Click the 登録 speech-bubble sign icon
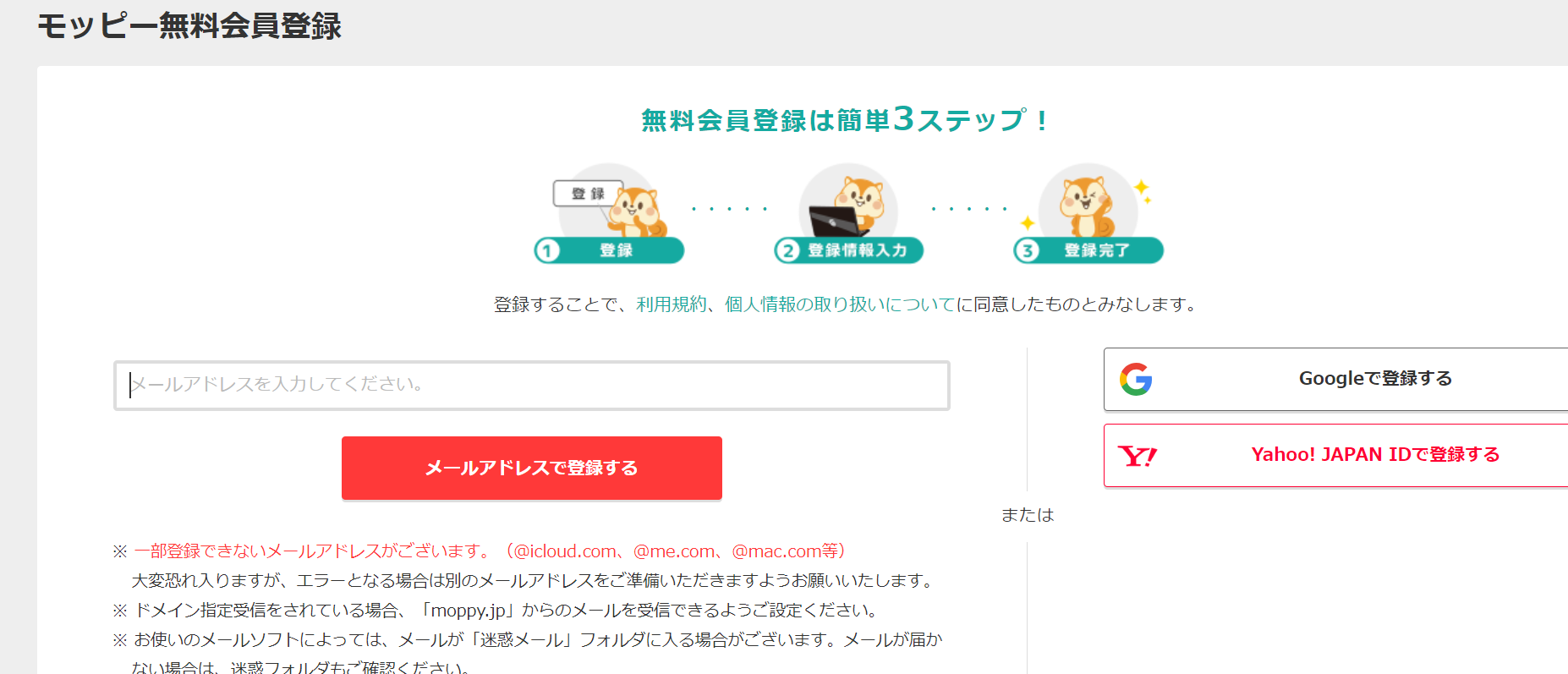The width and height of the screenshot is (1568, 674). (588, 194)
